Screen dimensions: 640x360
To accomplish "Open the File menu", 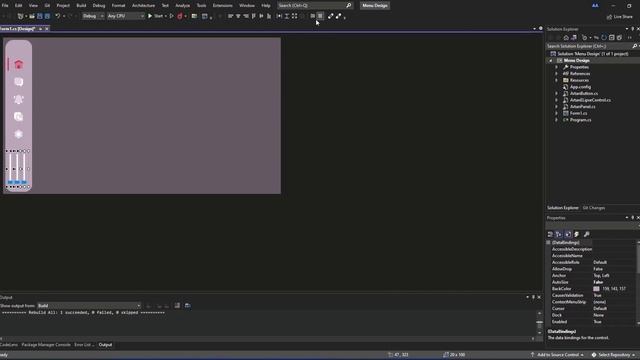I will coord(5,6).
